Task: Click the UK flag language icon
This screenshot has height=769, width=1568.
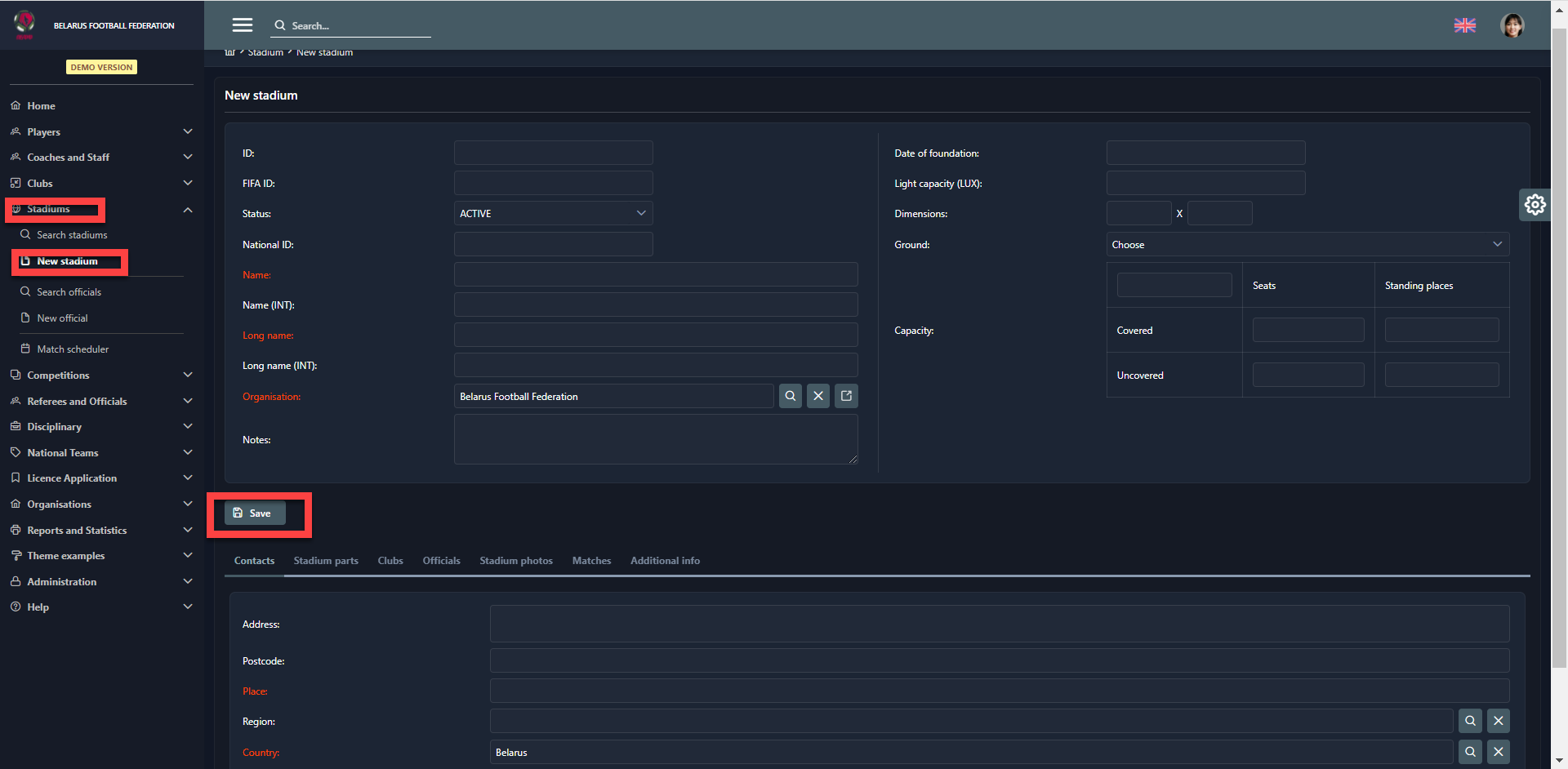Action: click(1464, 25)
